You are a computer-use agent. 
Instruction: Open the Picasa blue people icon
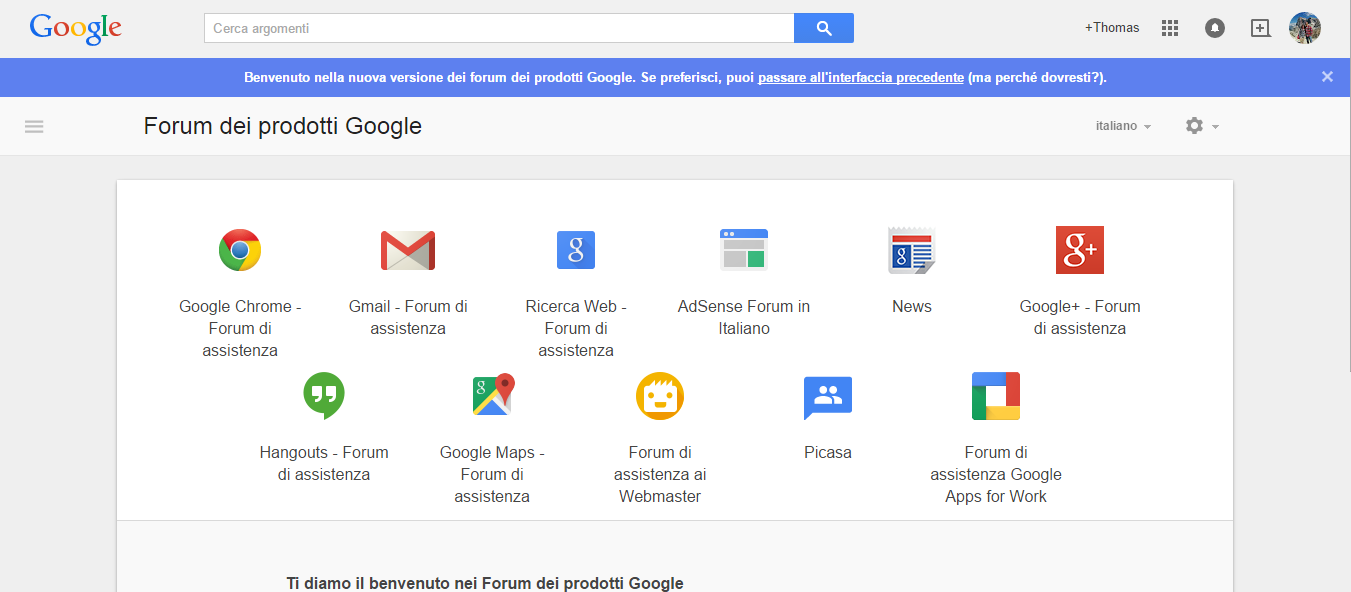(828, 397)
